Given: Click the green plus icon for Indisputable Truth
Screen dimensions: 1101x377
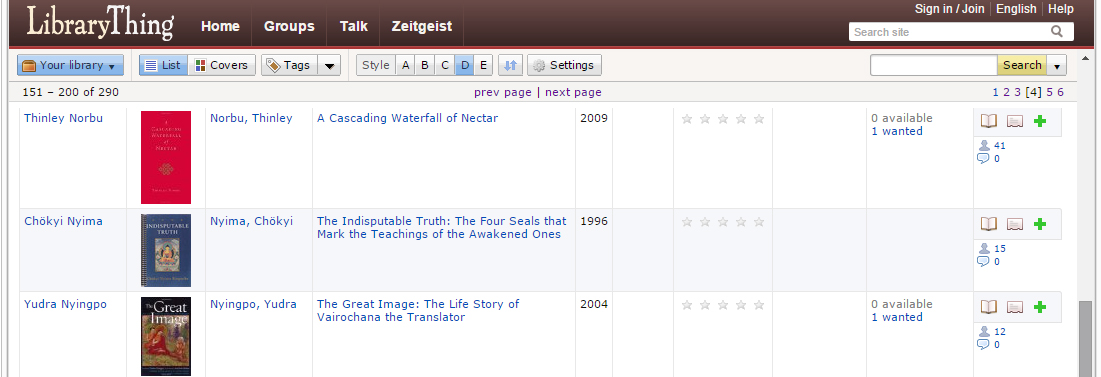Looking at the screenshot, I should [1040, 224].
